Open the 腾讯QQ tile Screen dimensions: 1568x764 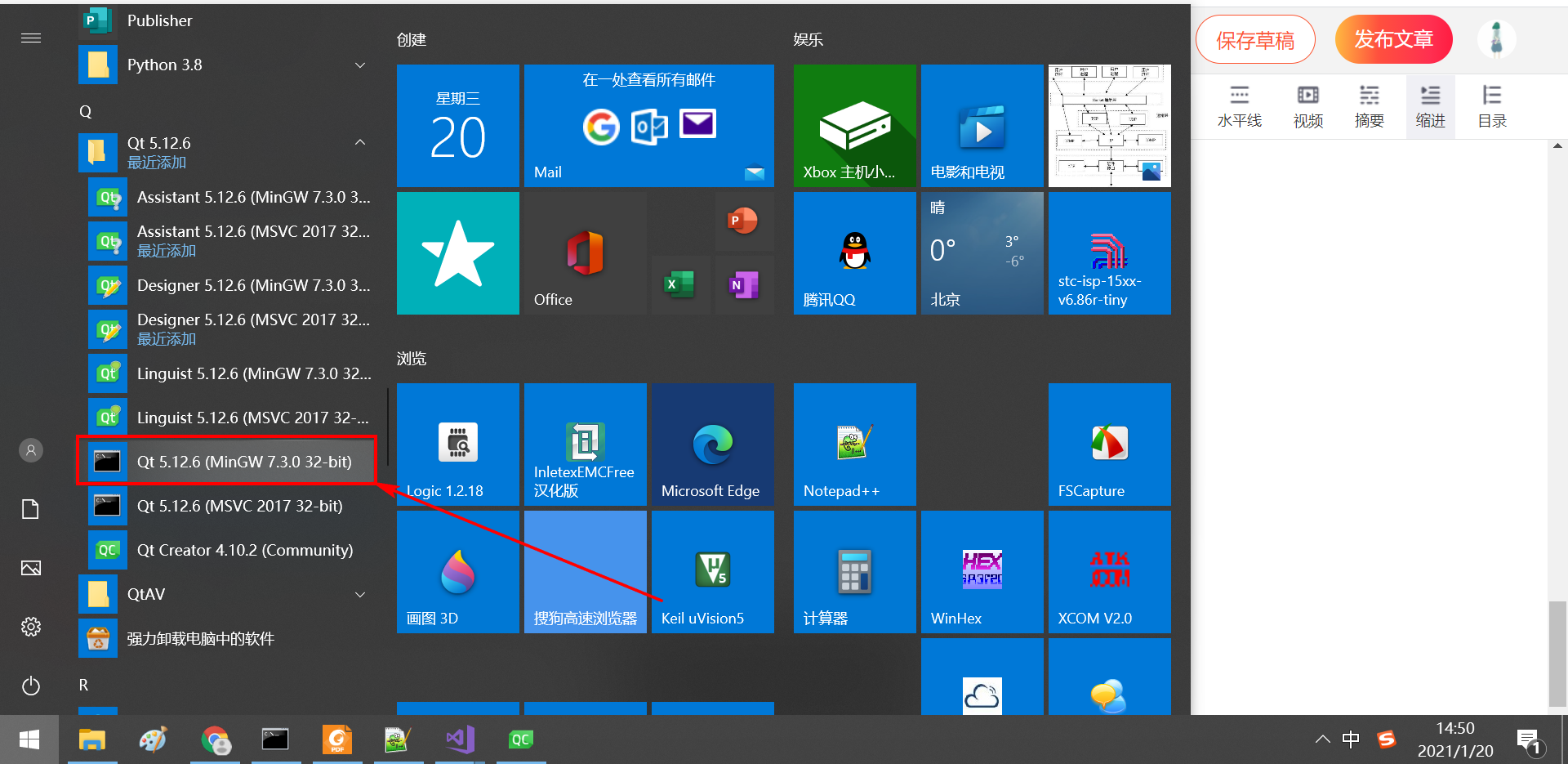pos(855,253)
